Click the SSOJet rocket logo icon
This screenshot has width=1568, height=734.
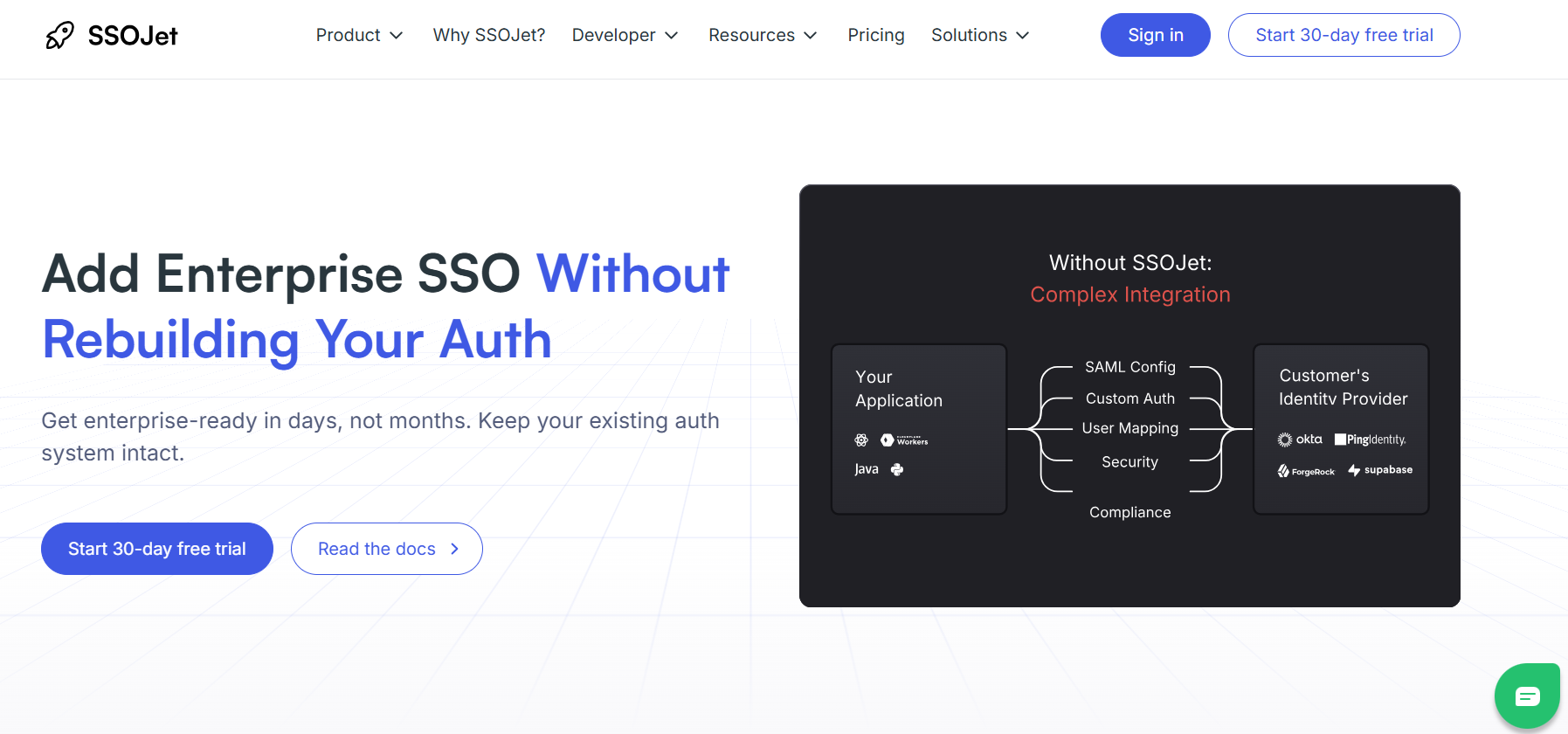59,36
